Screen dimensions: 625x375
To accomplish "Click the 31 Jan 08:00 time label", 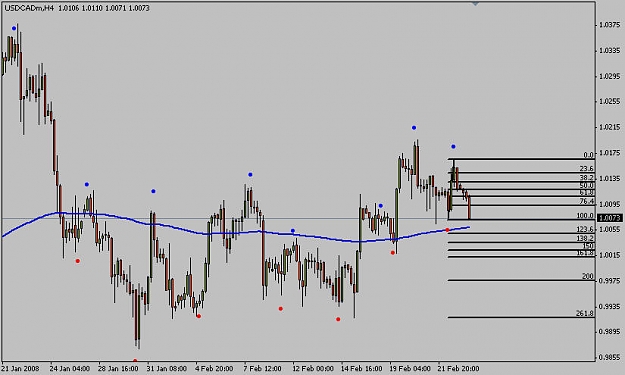I will pyautogui.click(x=167, y=369).
